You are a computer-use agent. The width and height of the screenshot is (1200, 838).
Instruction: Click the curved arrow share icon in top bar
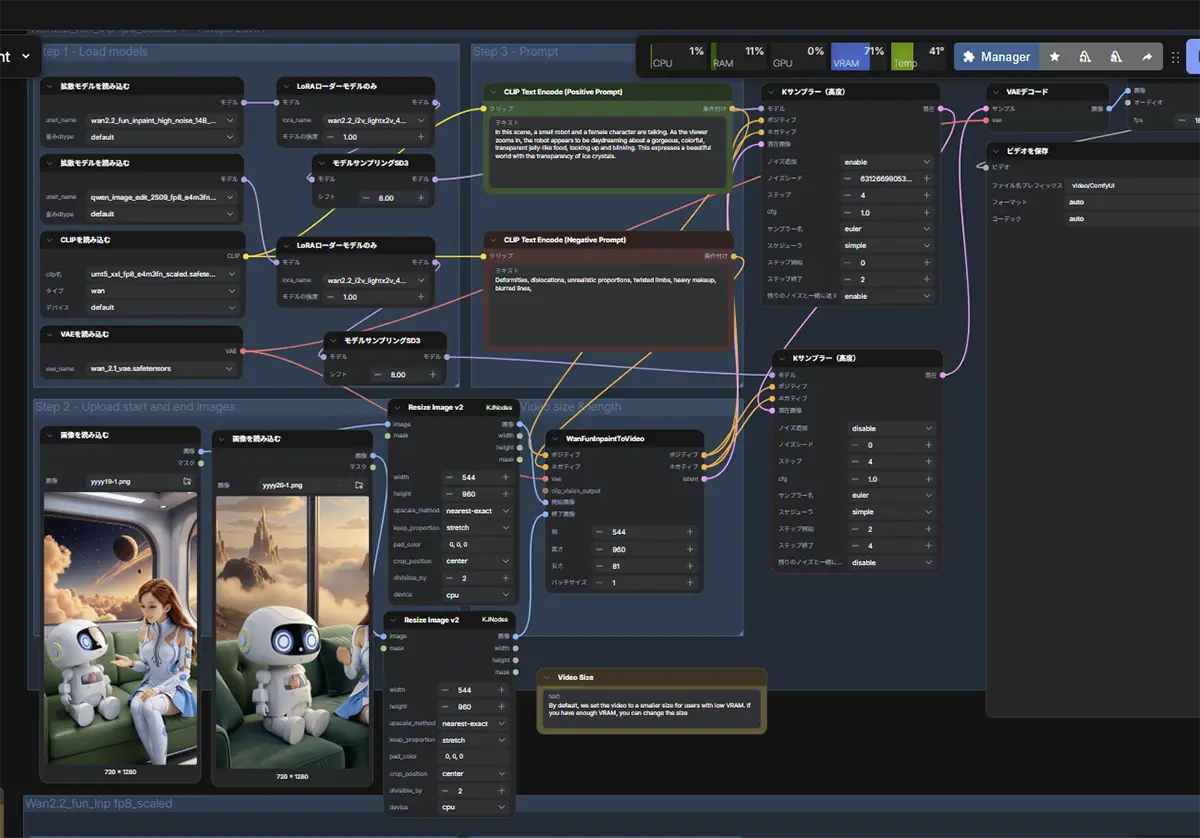point(1147,57)
